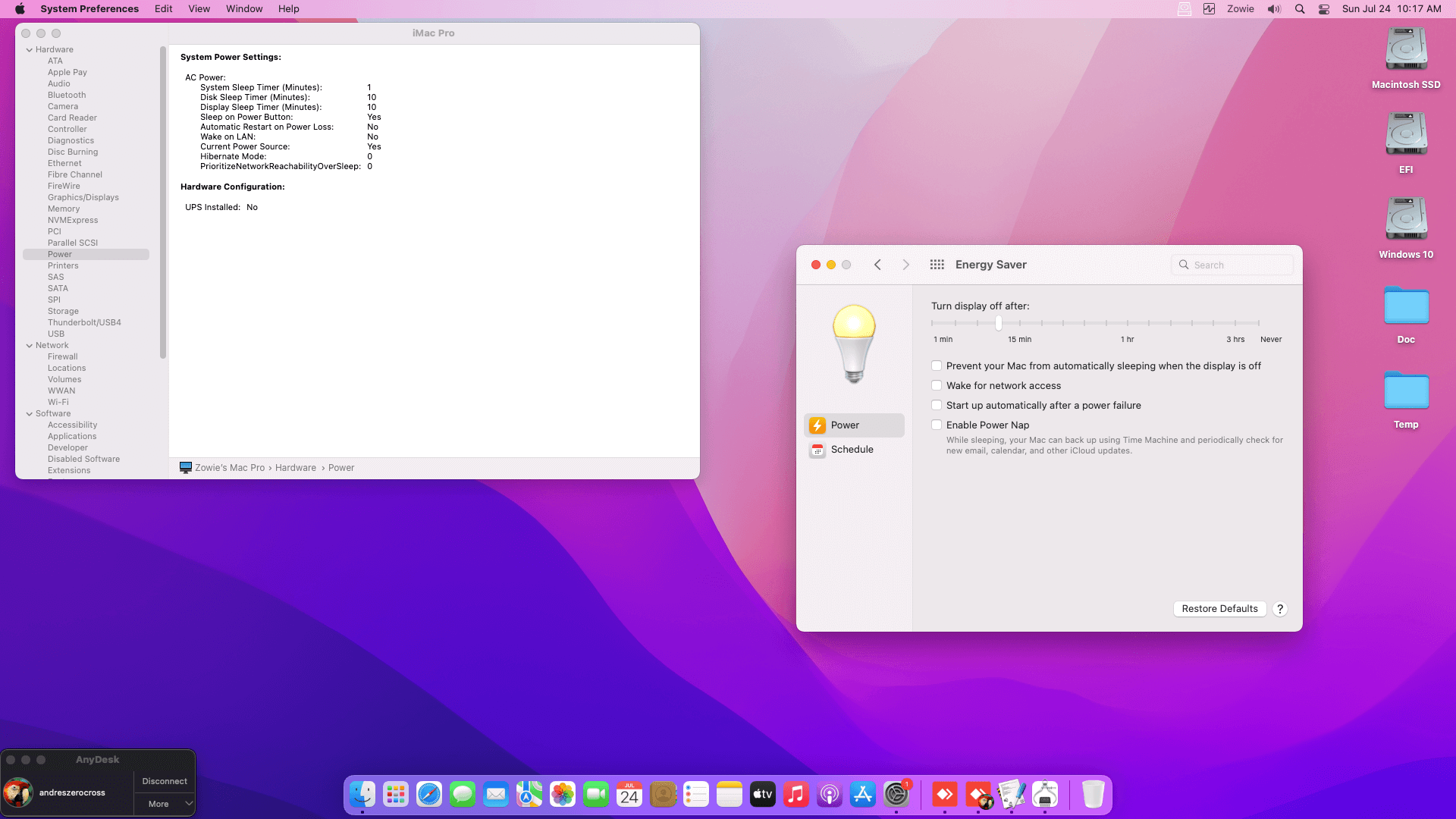Open System Preferences Dock icon

(896, 794)
